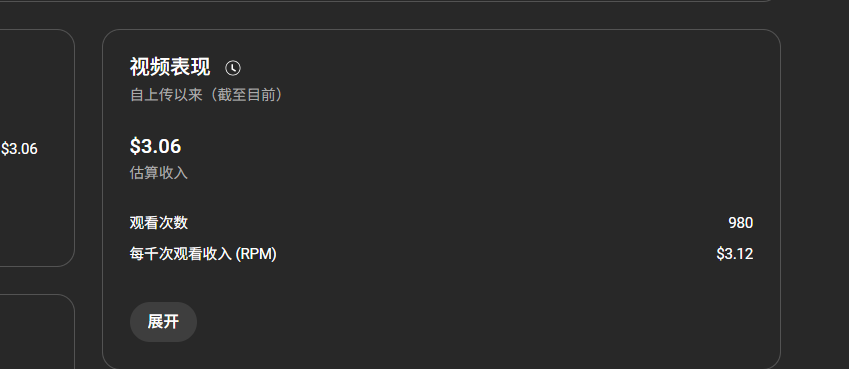849x369 pixels.
Task: Click the 估算收入 label
Action: point(159,173)
